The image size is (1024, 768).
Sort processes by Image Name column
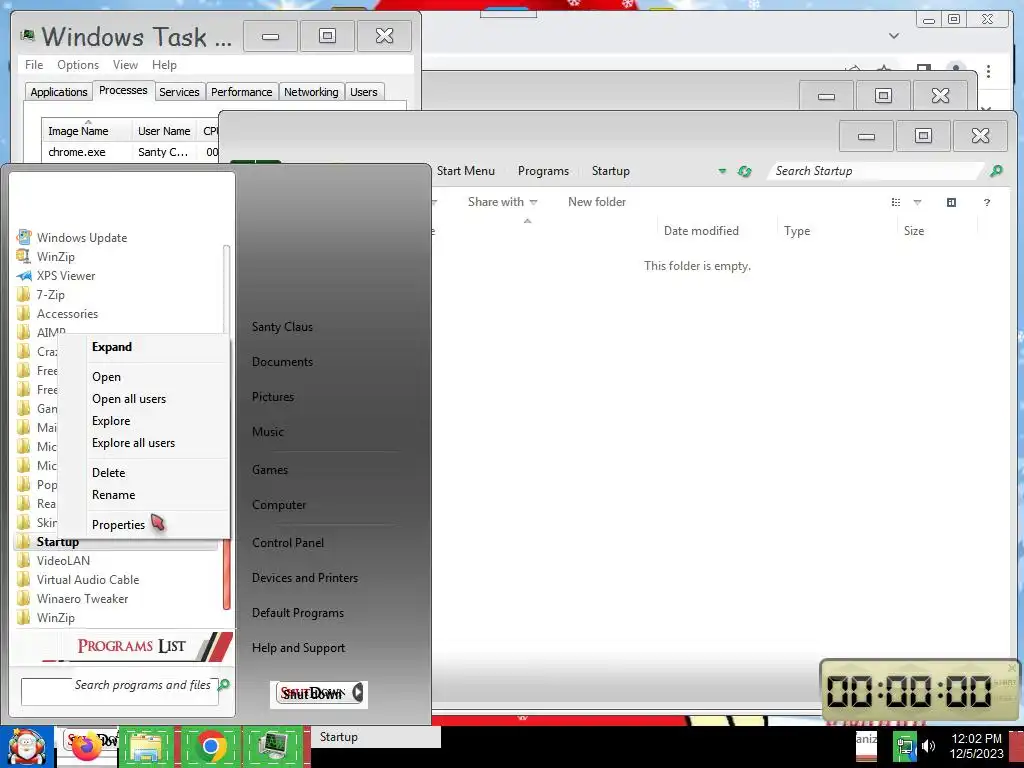click(86, 131)
